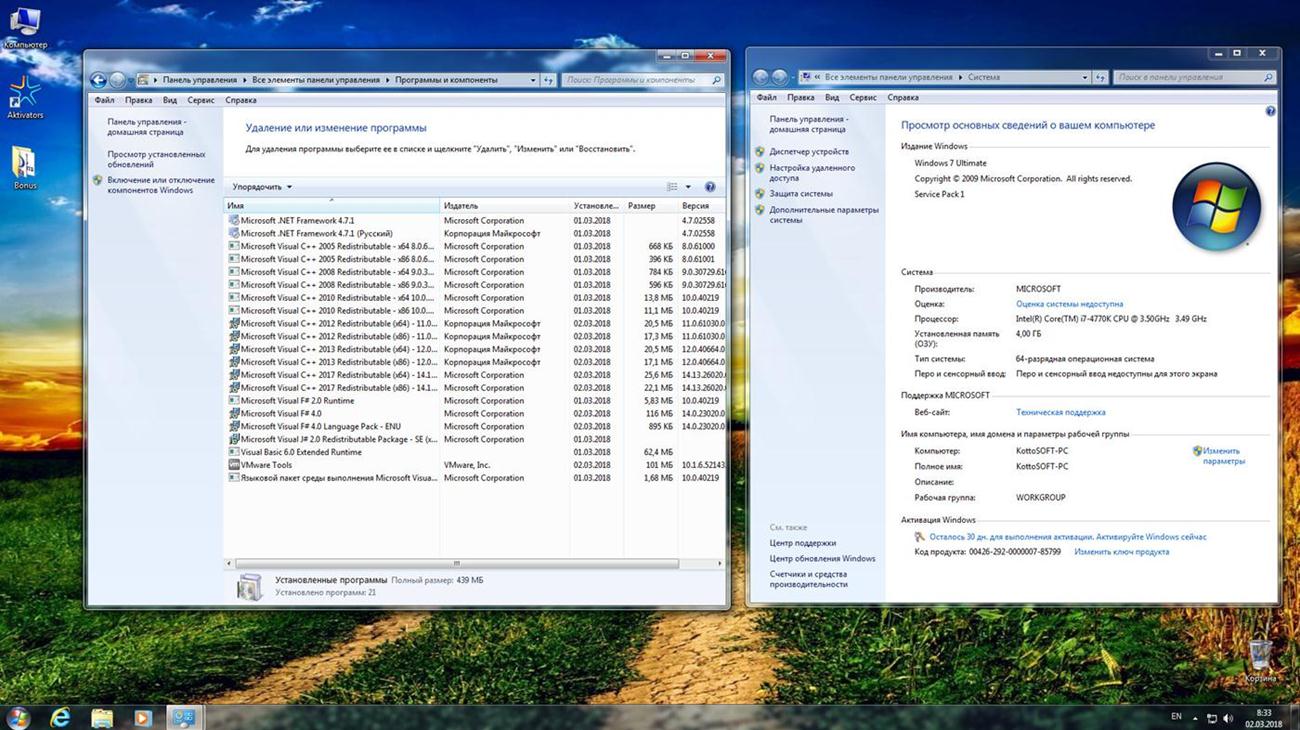Open view options dropdown arrow
Viewport: 1300px width, 730px height.
pos(688,187)
